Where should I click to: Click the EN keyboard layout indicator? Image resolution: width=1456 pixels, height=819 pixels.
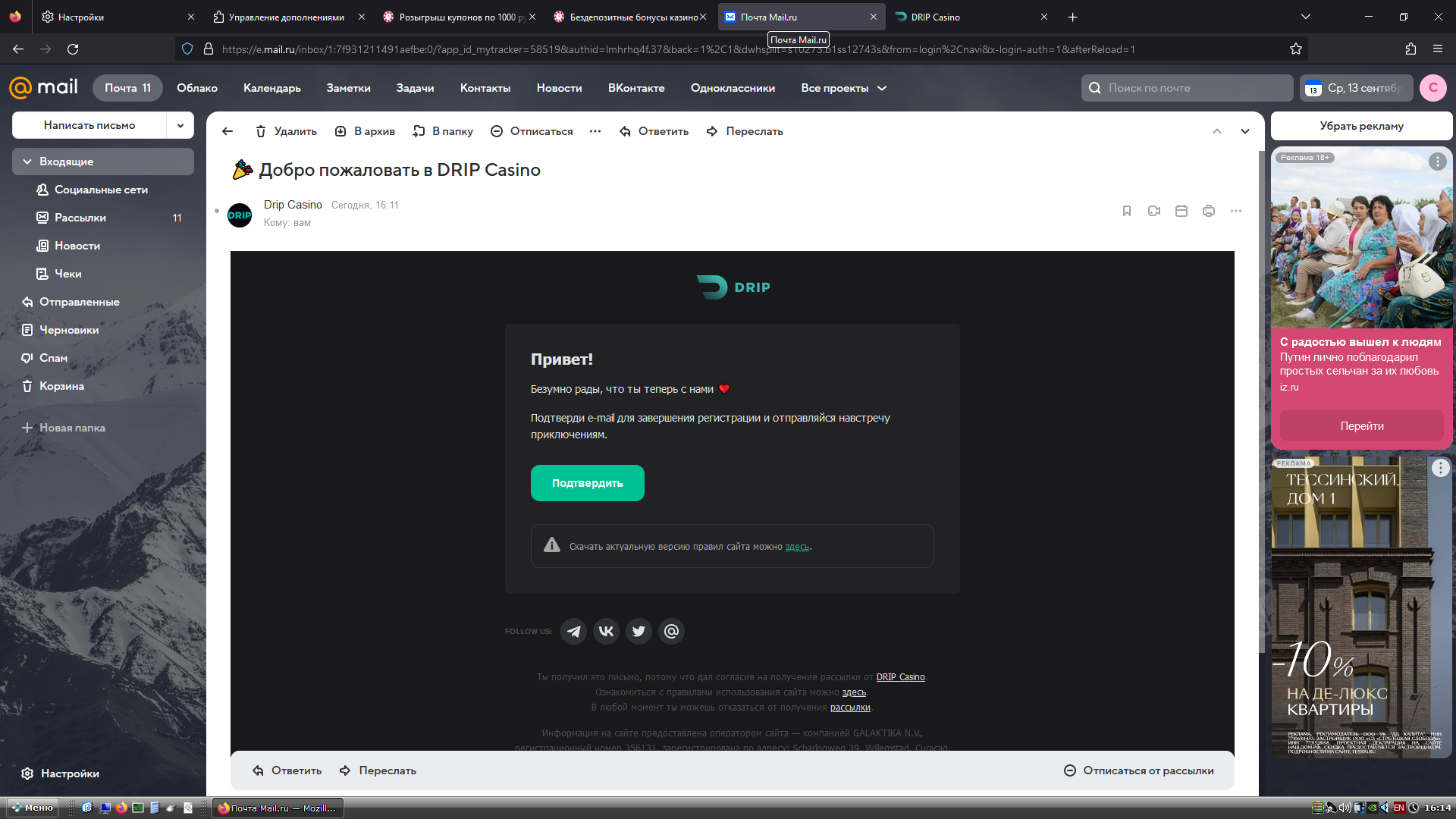click(x=1399, y=808)
